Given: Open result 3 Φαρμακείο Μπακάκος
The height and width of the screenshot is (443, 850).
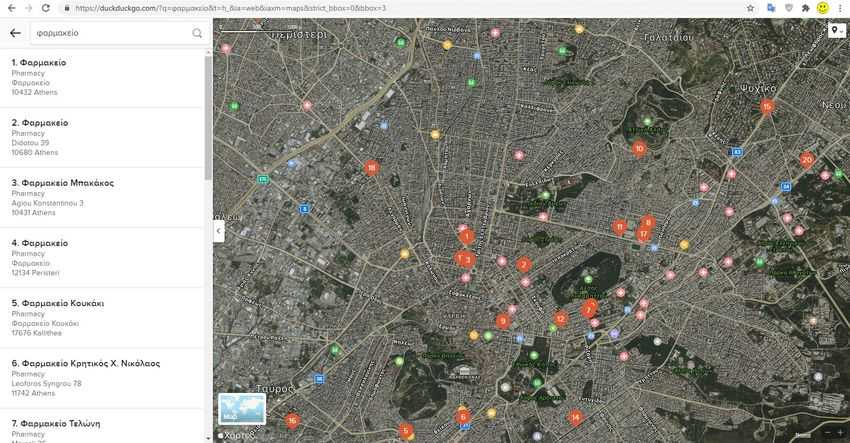Looking at the screenshot, I should click(102, 197).
